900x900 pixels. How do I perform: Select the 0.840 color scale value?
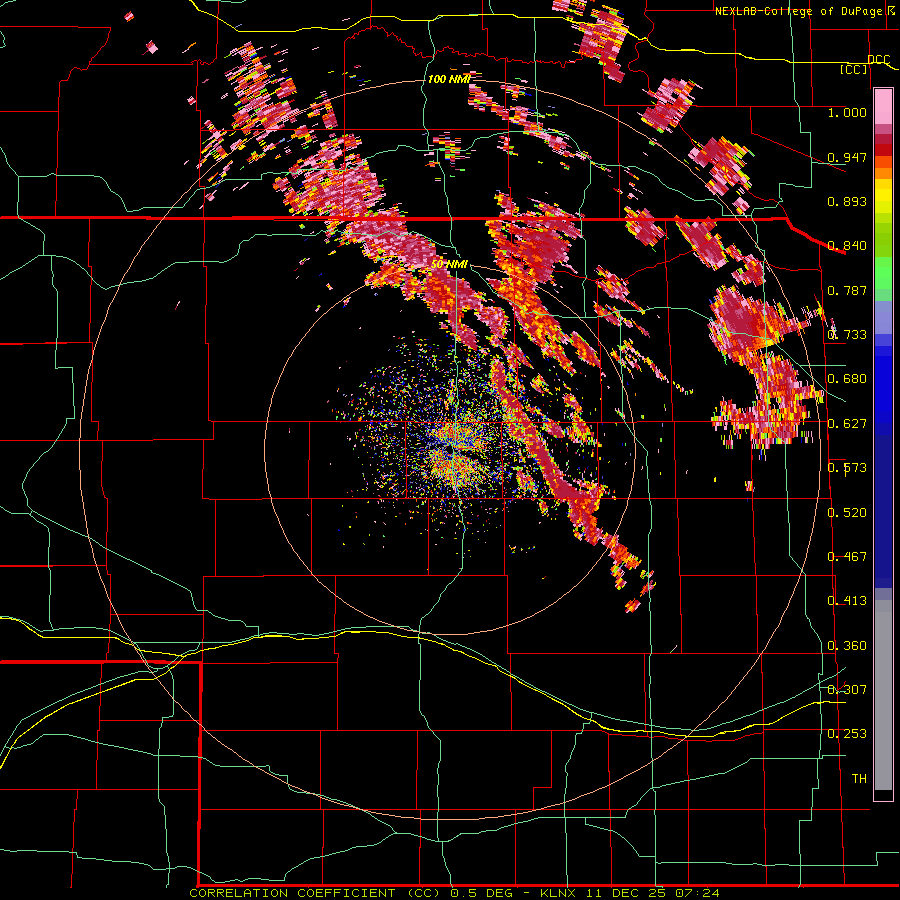pos(847,245)
